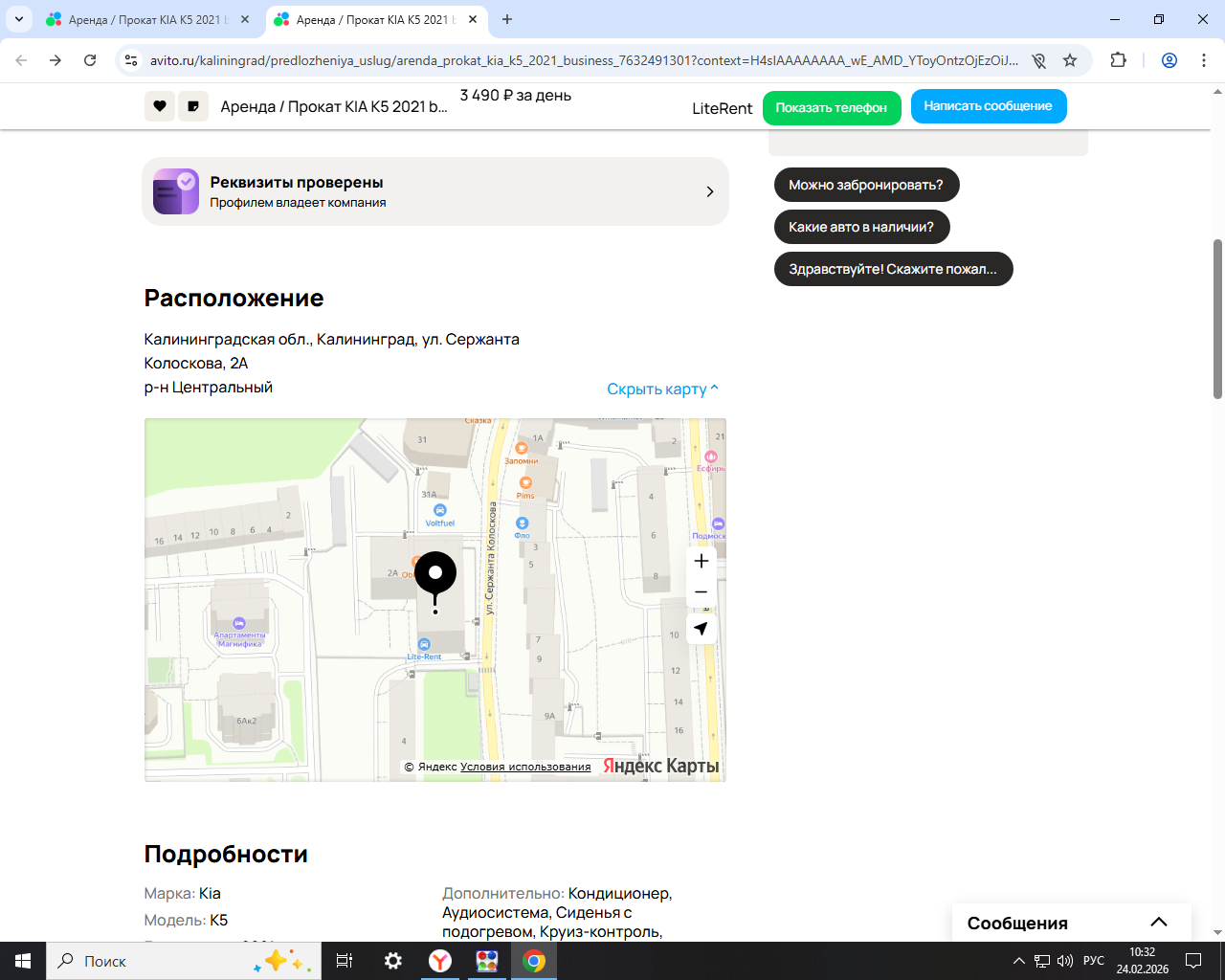Open the Chrome profile icon
Screen dimensions: 1225x980
click(1169, 60)
